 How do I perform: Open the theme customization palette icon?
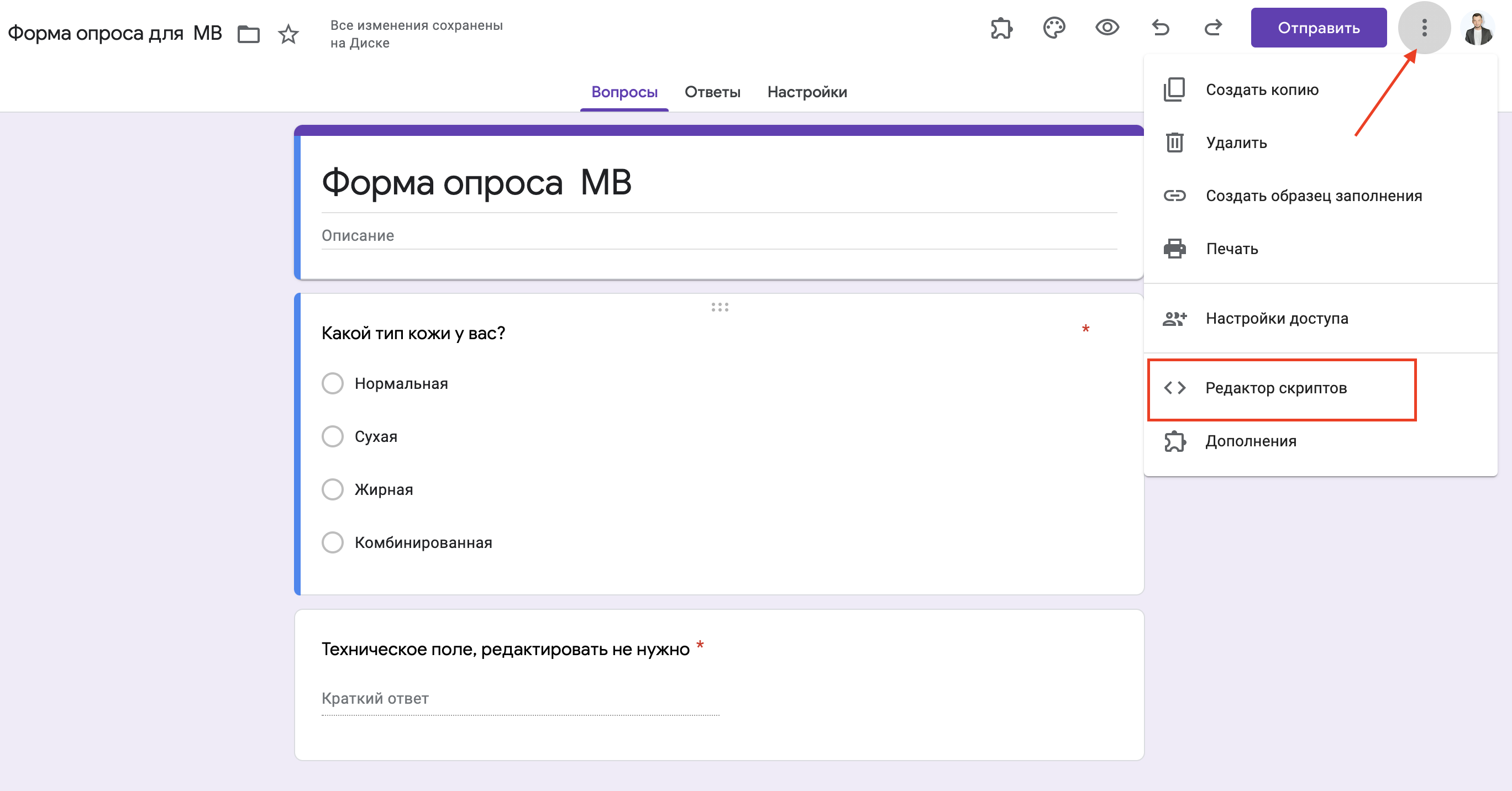click(1054, 28)
